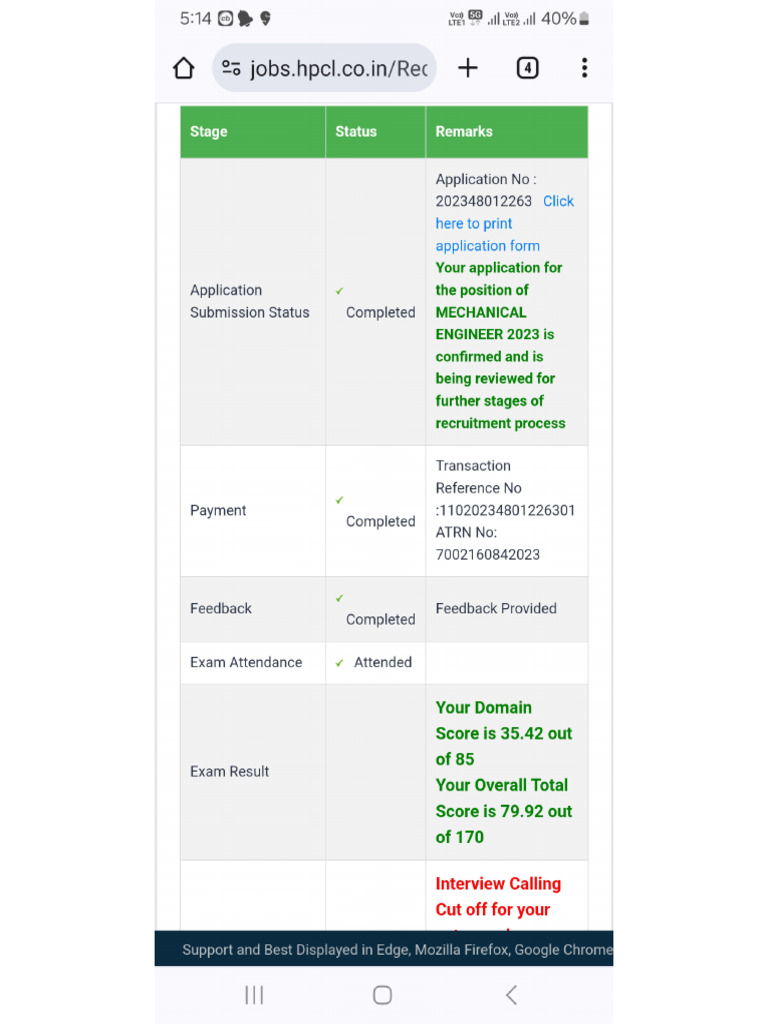Tap the battery icon in status bar
The image size is (768, 1024).
[584, 18]
